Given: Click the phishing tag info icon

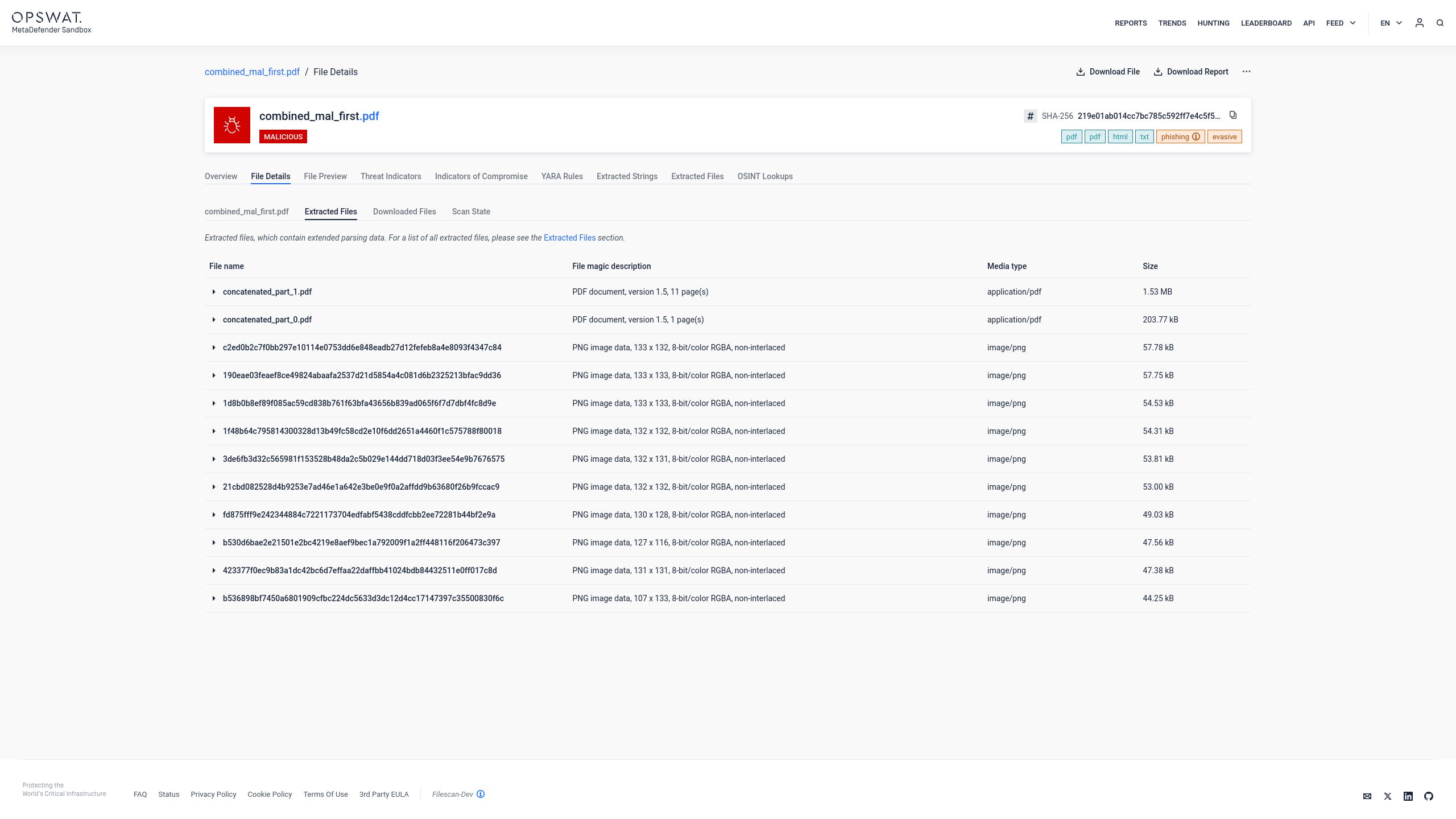Looking at the screenshot, I should [x=1196, y=137].
